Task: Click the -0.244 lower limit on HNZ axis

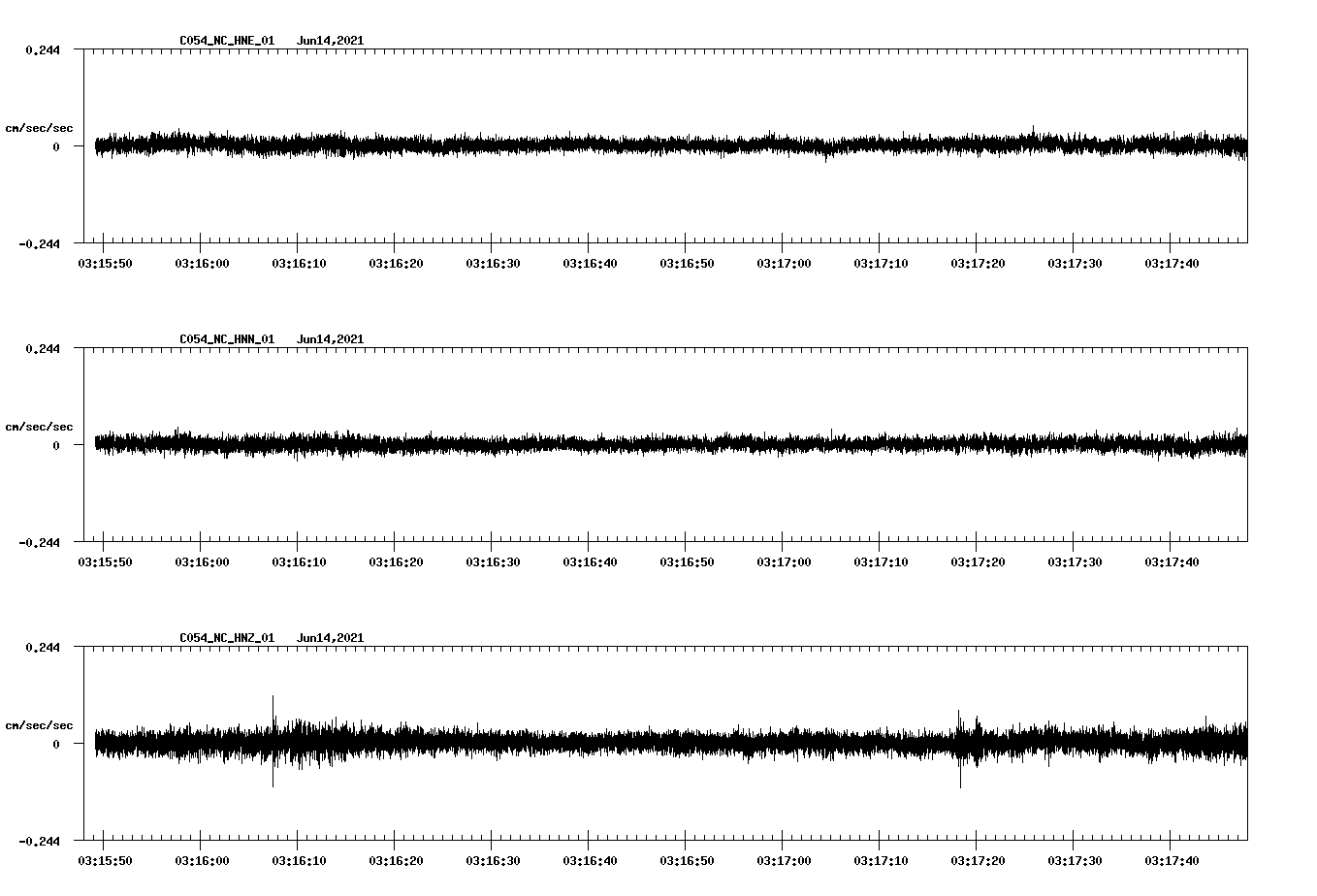Action: coord(39,842)
